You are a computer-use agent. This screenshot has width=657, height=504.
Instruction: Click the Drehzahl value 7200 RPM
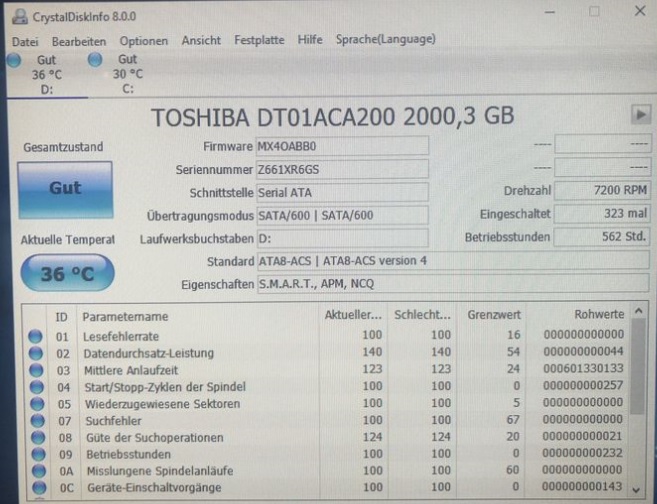coord(602,191)
